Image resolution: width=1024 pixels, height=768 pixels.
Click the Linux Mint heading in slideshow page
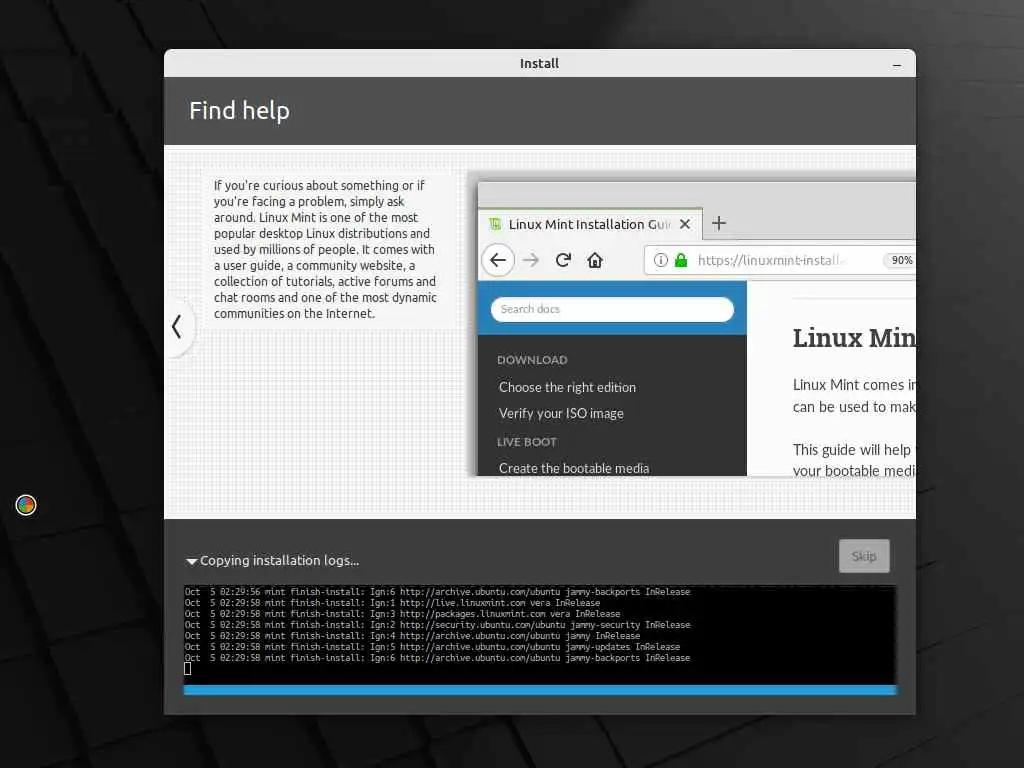point(854,338)
